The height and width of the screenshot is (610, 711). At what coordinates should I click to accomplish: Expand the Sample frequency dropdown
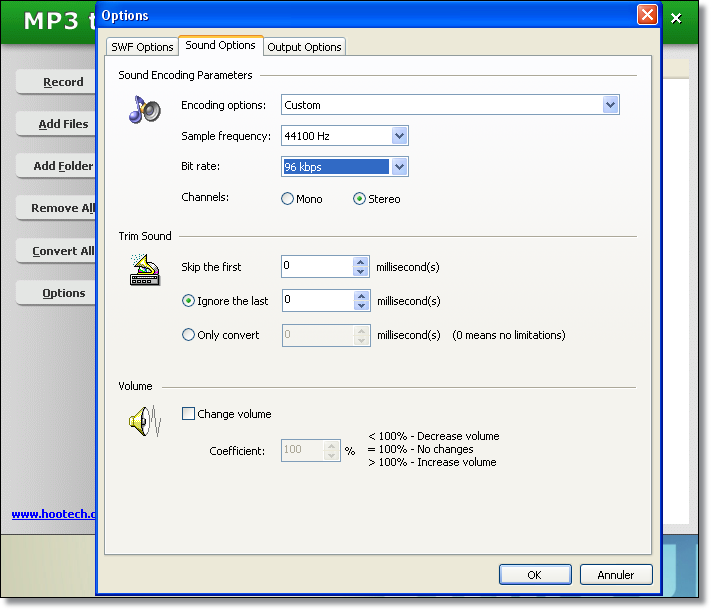click(x=399, y=136)
